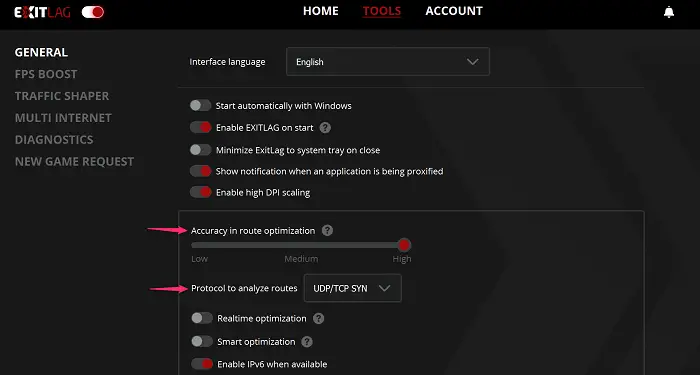The height and width of the screenshot is (375, 700).
Task: Click the notification bell icon
Action: [x=669, y=12]
